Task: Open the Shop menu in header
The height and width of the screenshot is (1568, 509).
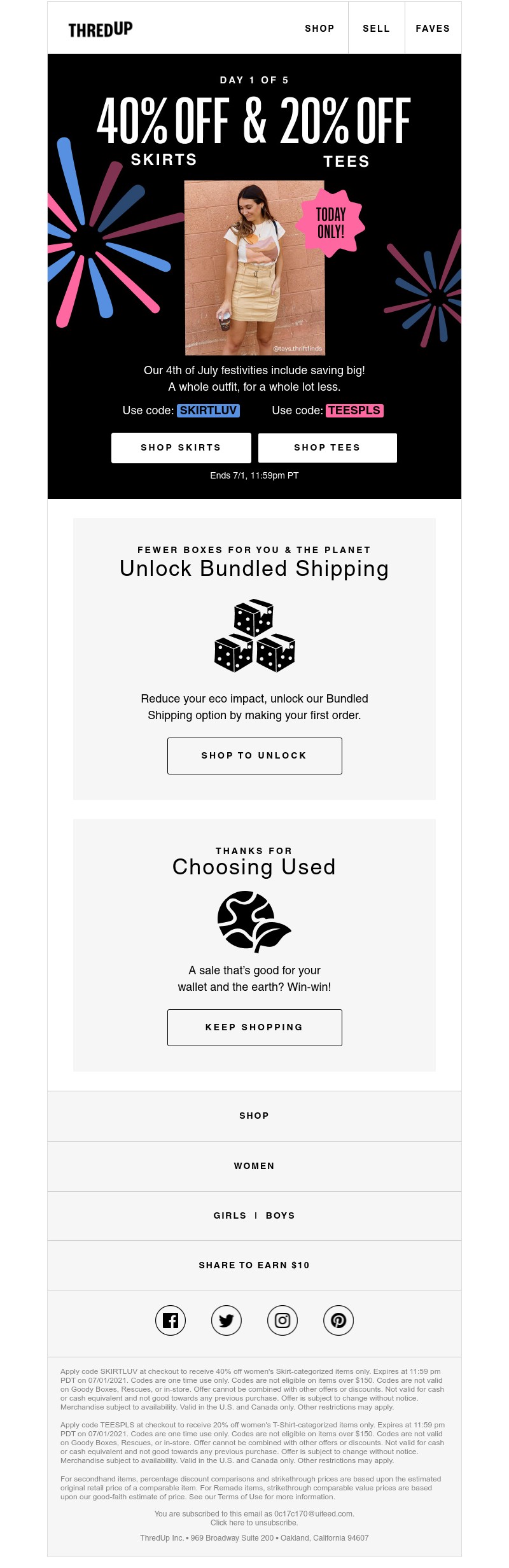Action: (319, 29)
